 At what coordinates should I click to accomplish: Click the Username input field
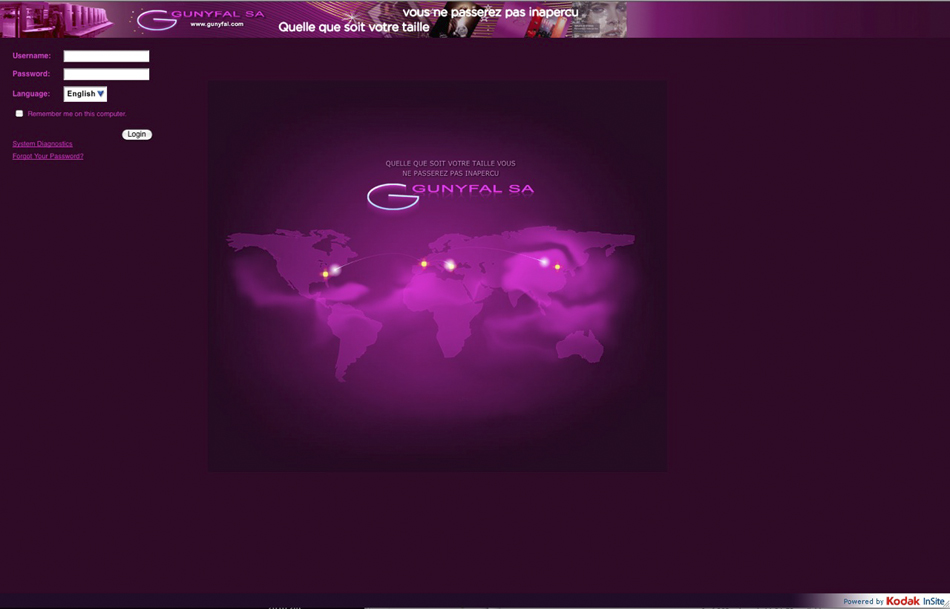[107, 56]
